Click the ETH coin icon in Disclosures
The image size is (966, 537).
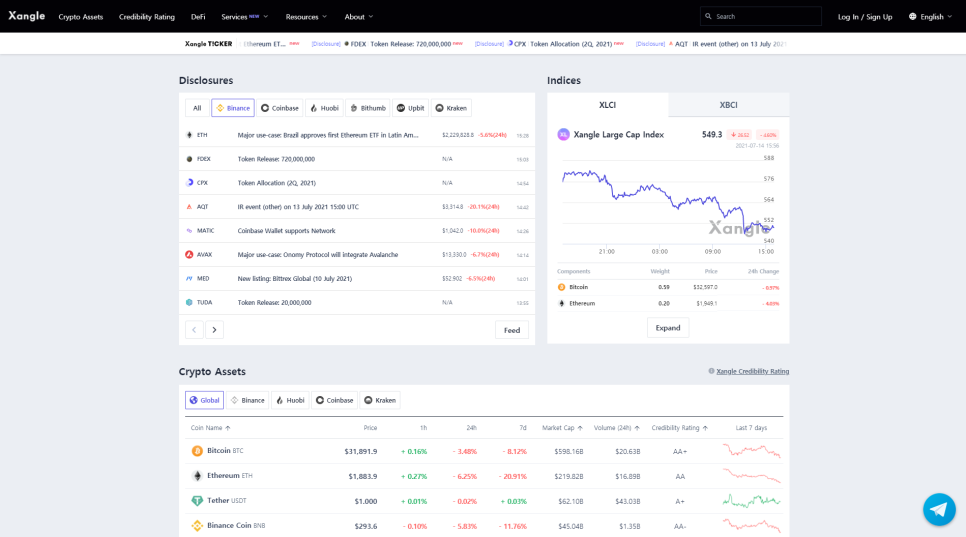189,135
